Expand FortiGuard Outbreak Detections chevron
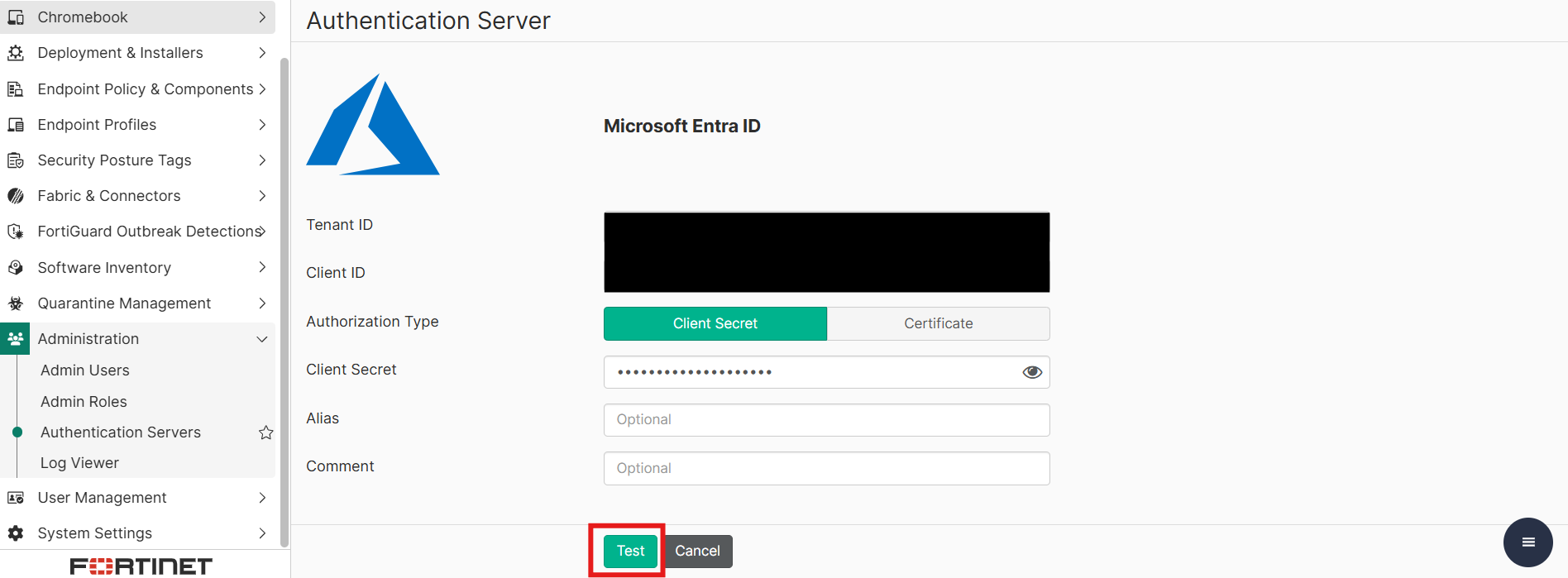 [x=262, y=232]
